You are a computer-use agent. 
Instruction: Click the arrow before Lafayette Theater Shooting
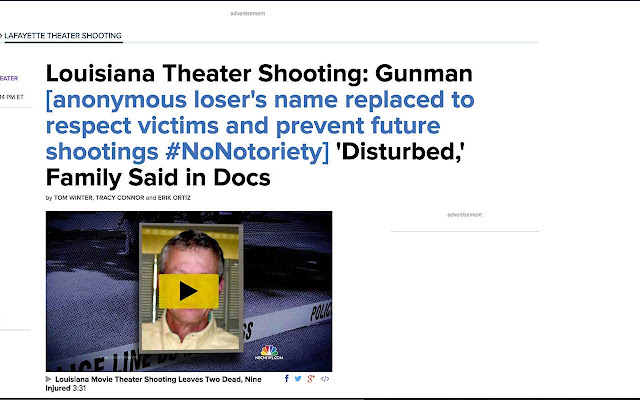coord(2,36)
